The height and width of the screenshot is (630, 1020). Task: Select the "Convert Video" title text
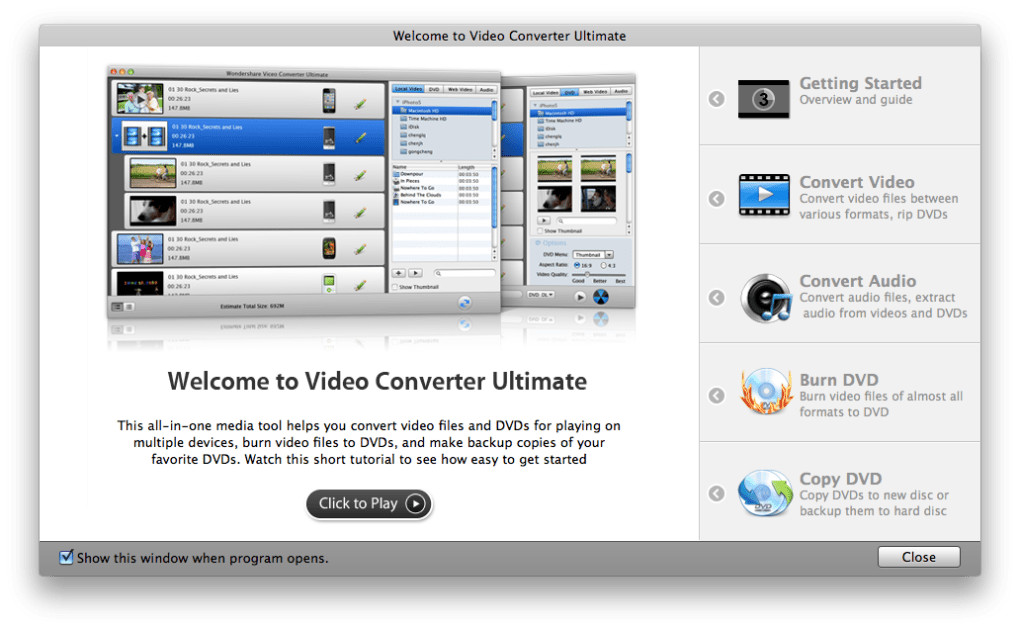[857, 182]
